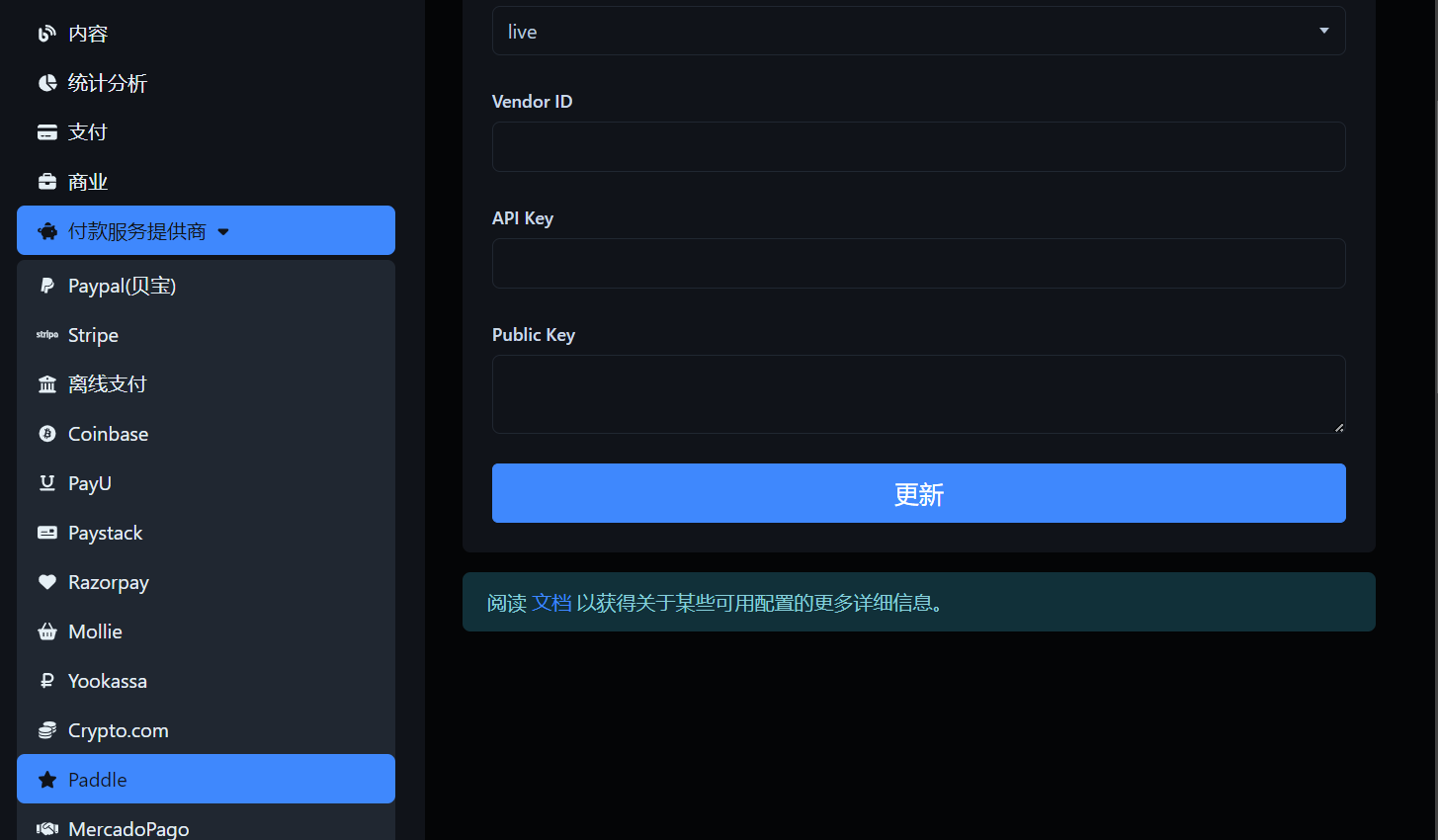Open Mollie provider settings
Image resolution: width=1438 pixels, height=840 pixels.
(206, 631)
